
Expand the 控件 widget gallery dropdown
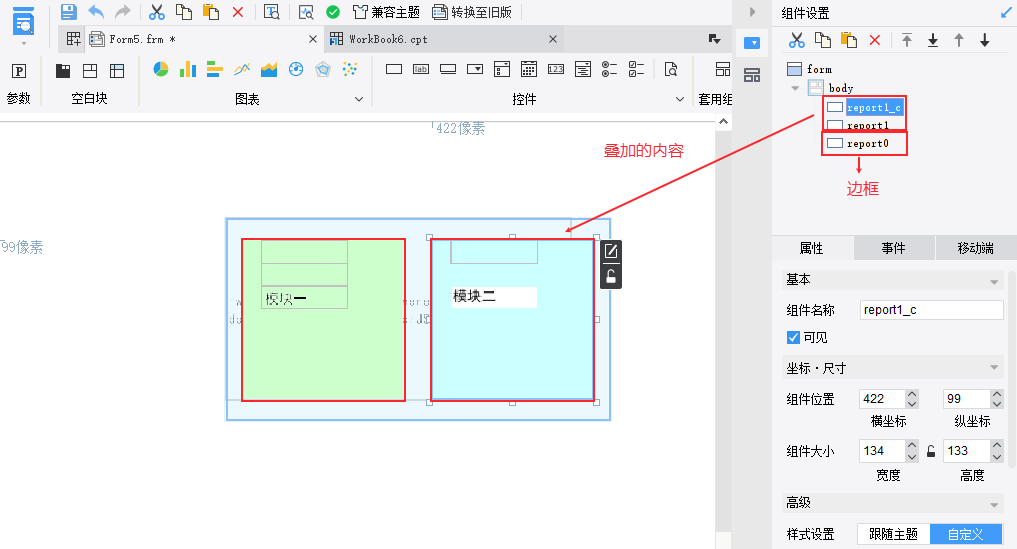(680, 99)
